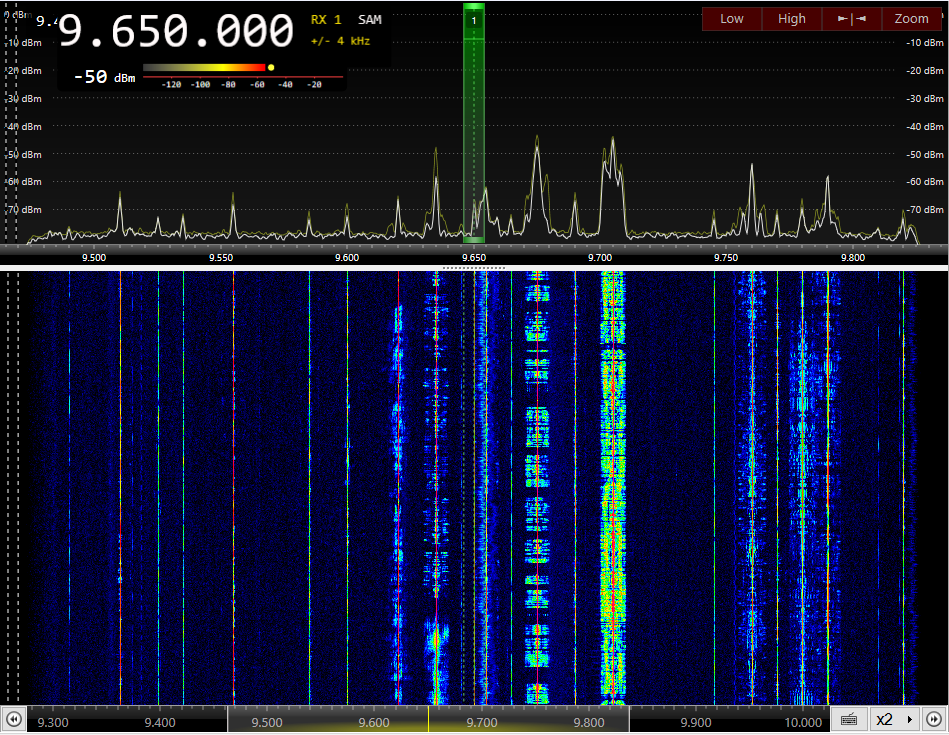Click the green RX 1 marker flag

474,20
